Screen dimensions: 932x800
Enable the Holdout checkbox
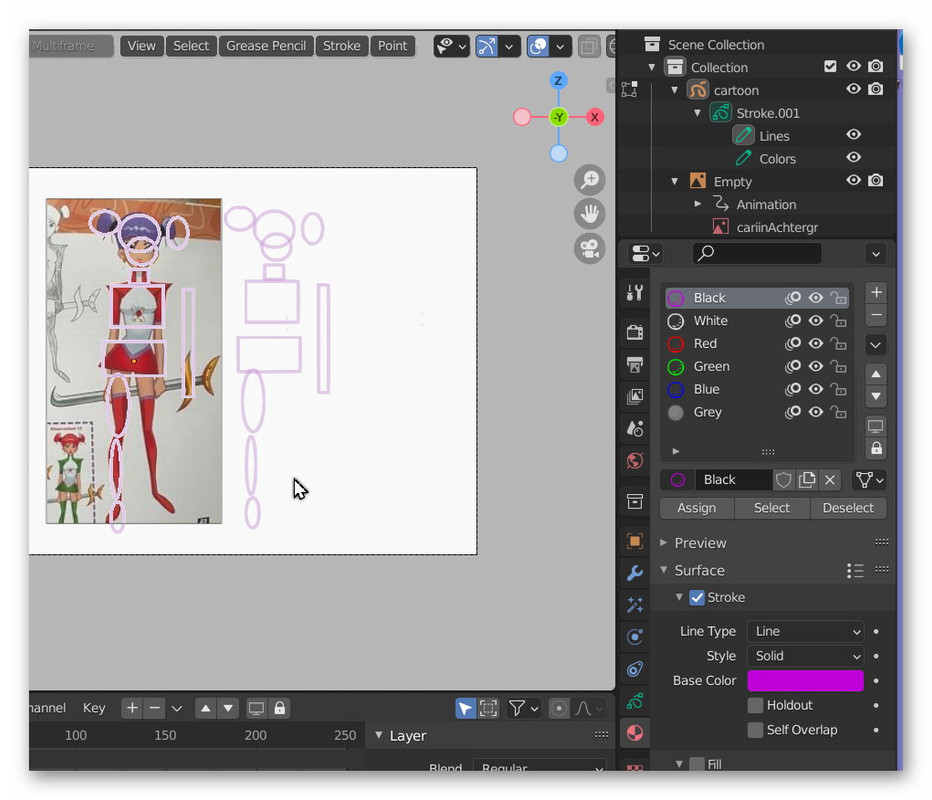point(755,705)
